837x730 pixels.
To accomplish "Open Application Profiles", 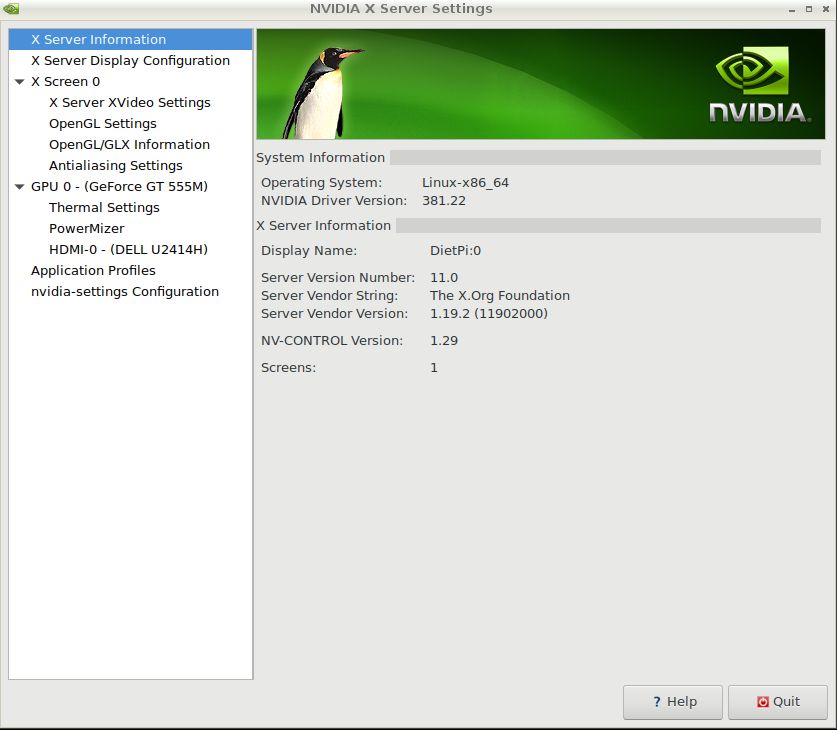I will pyautogui.click(x=93, y=271).
